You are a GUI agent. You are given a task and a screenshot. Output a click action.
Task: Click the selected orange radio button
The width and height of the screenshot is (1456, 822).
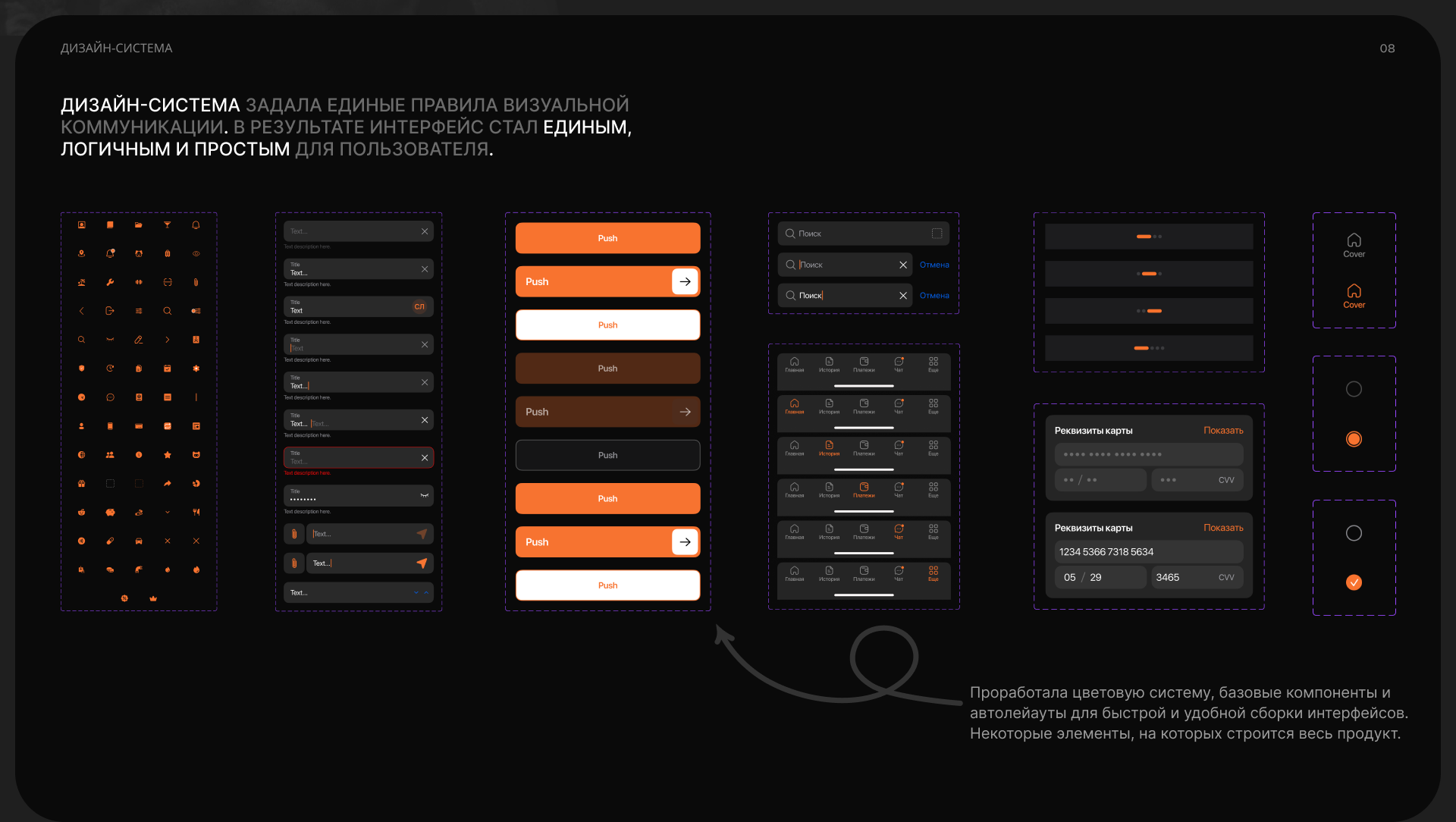coord(1354,439)
